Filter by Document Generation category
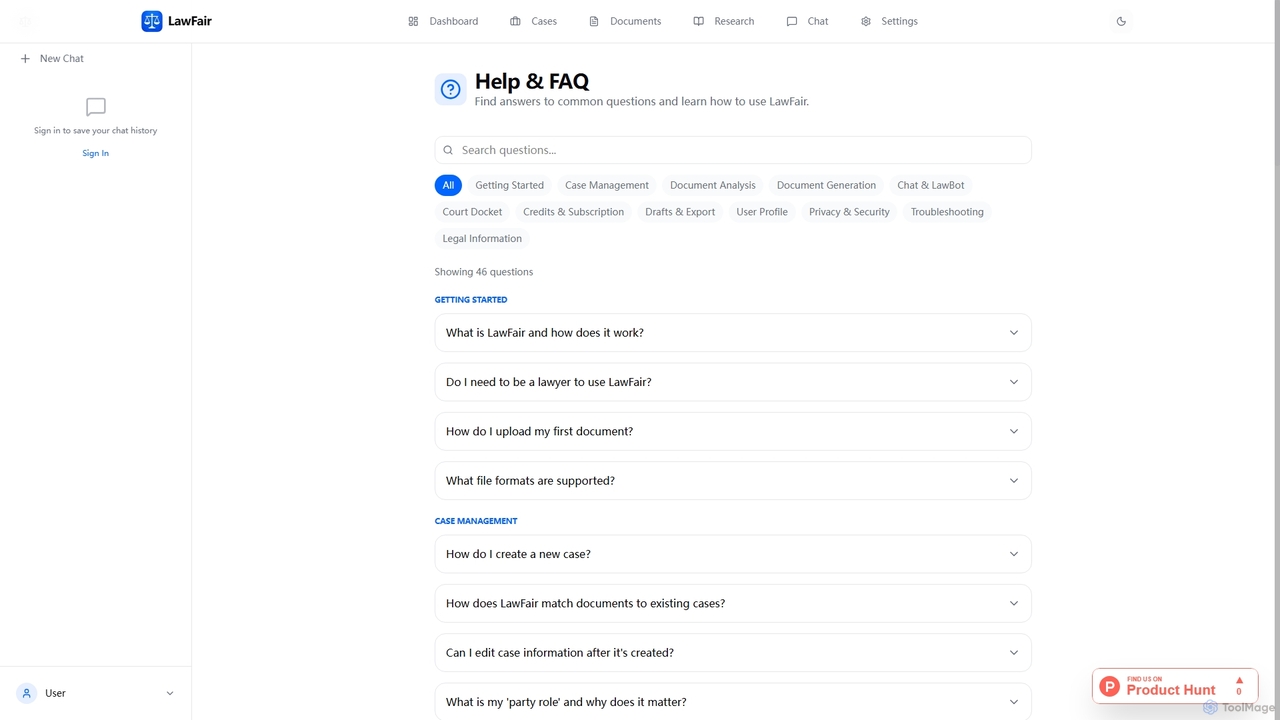This screenshot has height=720, width=1280. 826,185
